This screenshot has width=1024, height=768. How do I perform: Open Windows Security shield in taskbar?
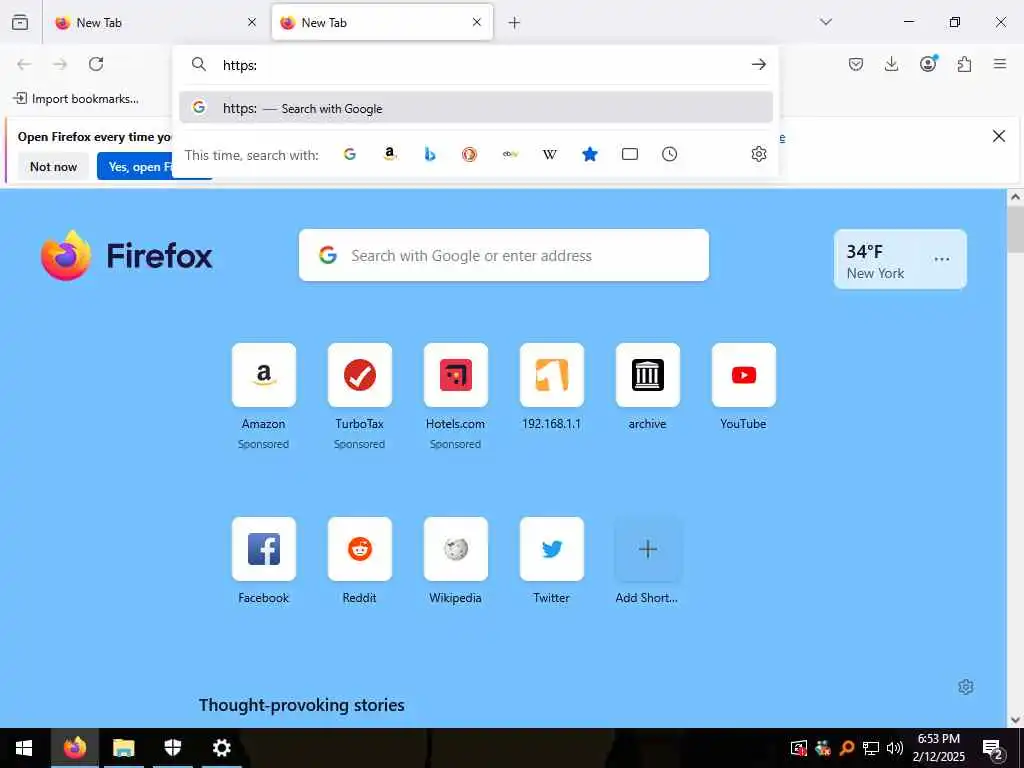point(172,748)
